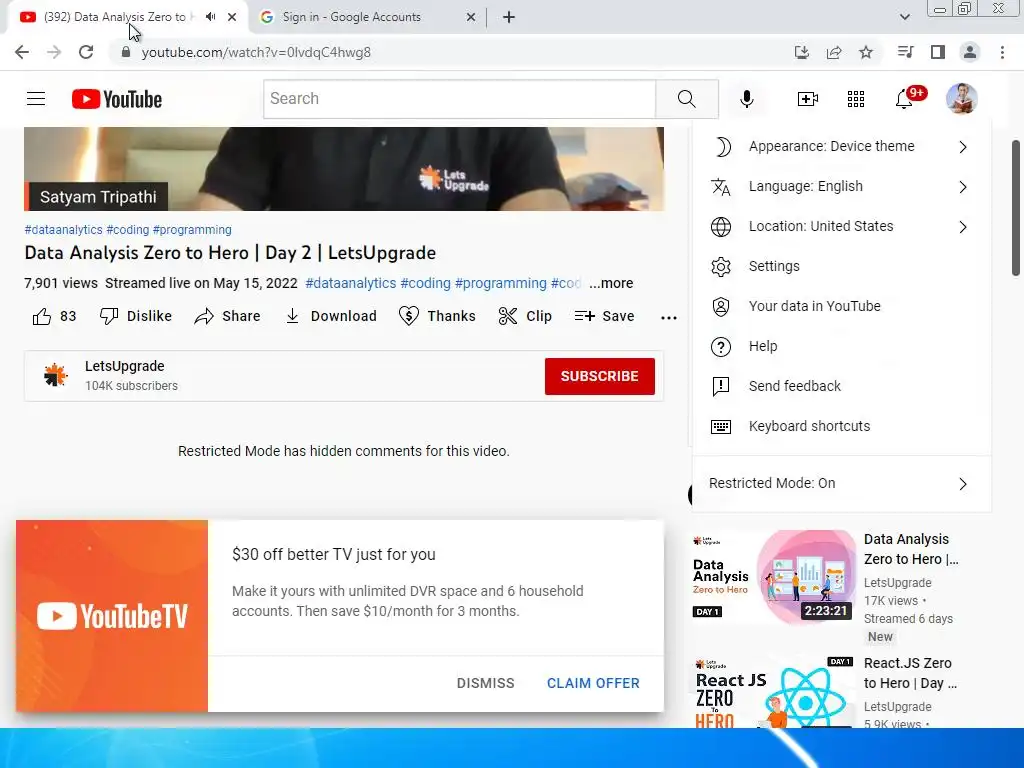The image size is (1024, 768).
Task: Share this video
Action: coord(227,316)
